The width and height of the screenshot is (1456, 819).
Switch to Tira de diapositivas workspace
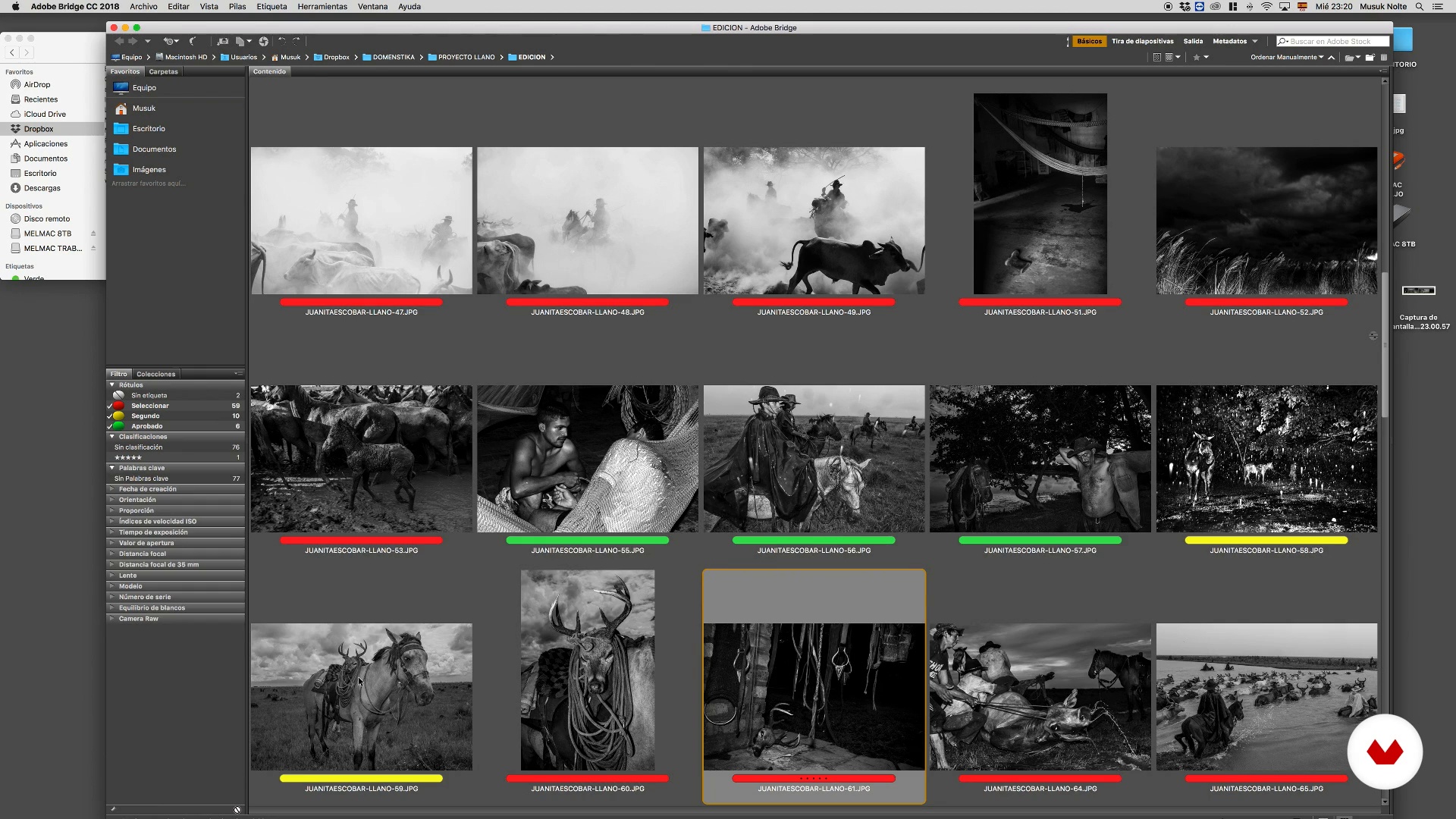point(1142,41)
